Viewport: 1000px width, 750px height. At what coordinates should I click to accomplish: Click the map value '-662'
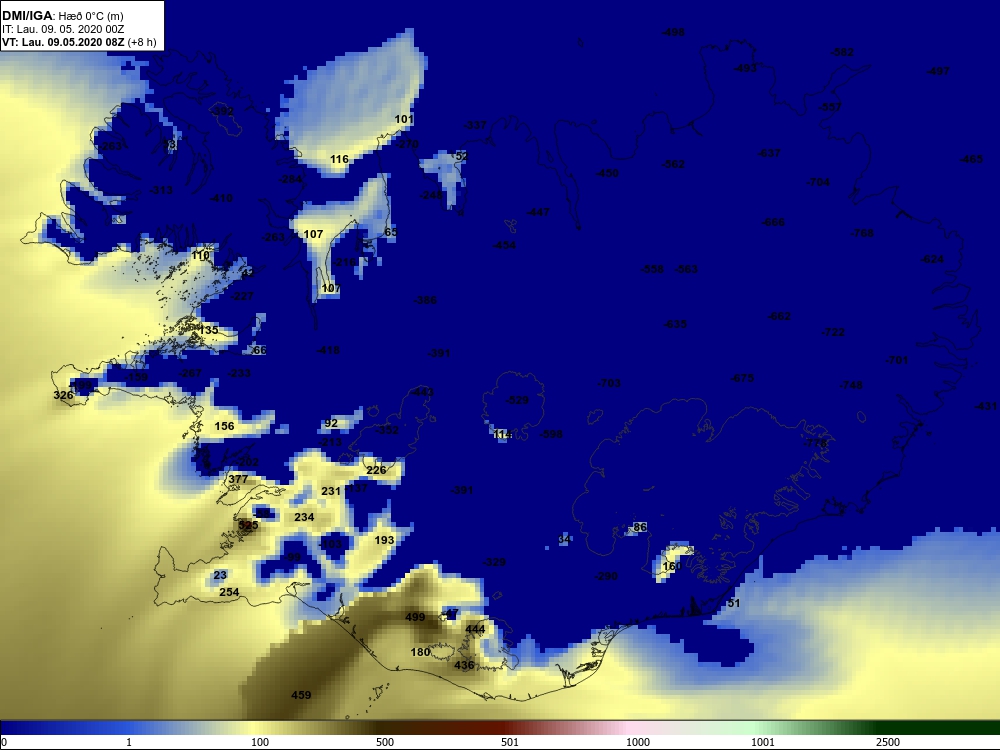(x=779, y=316)
